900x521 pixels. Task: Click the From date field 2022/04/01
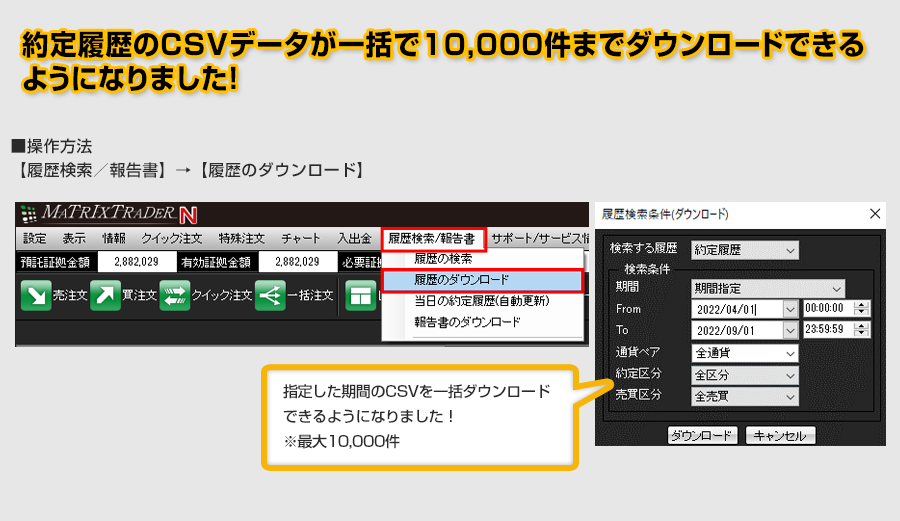[x=737, y=309]
